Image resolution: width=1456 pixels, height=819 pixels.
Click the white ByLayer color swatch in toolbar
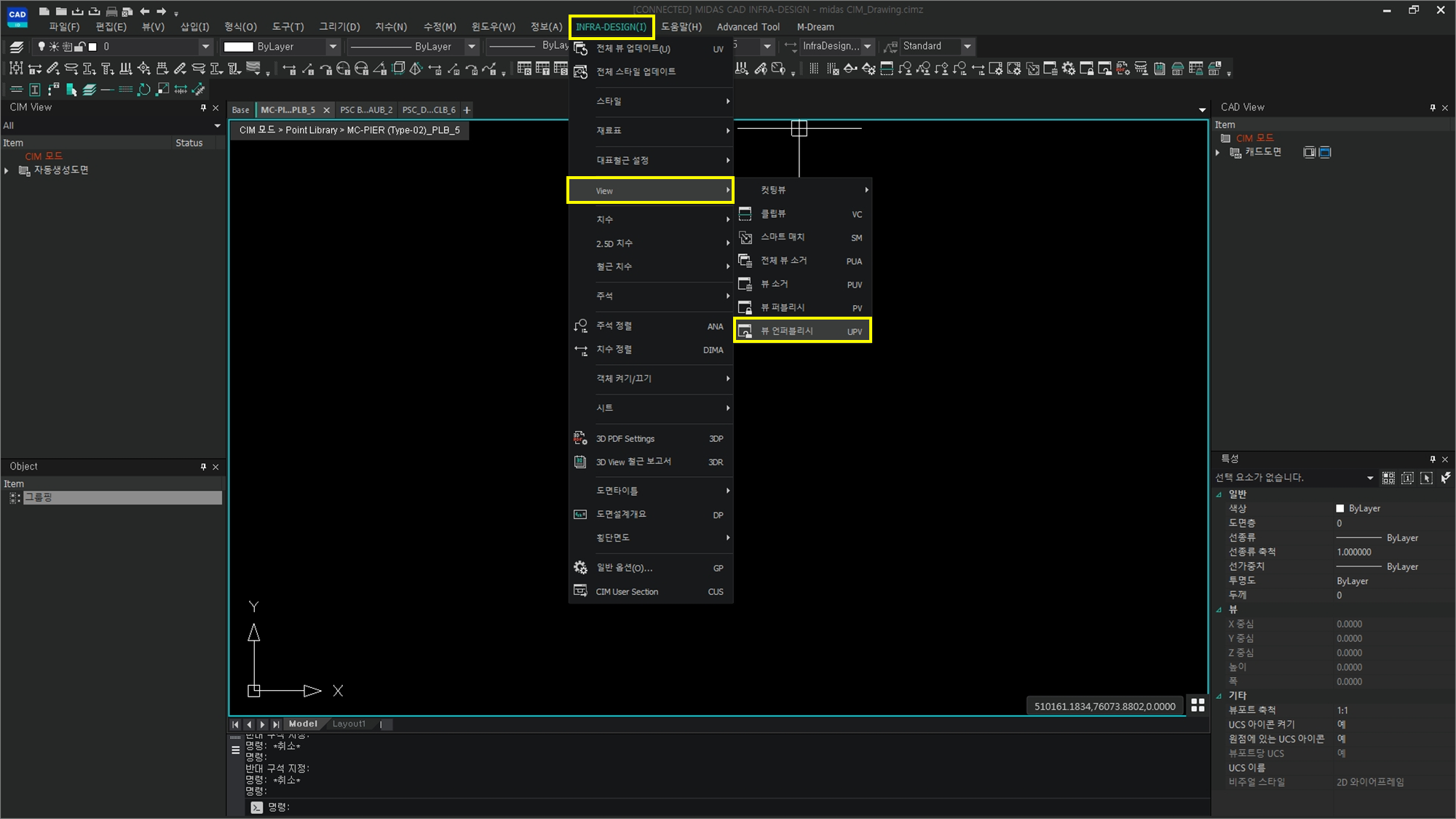pos(238,47)
